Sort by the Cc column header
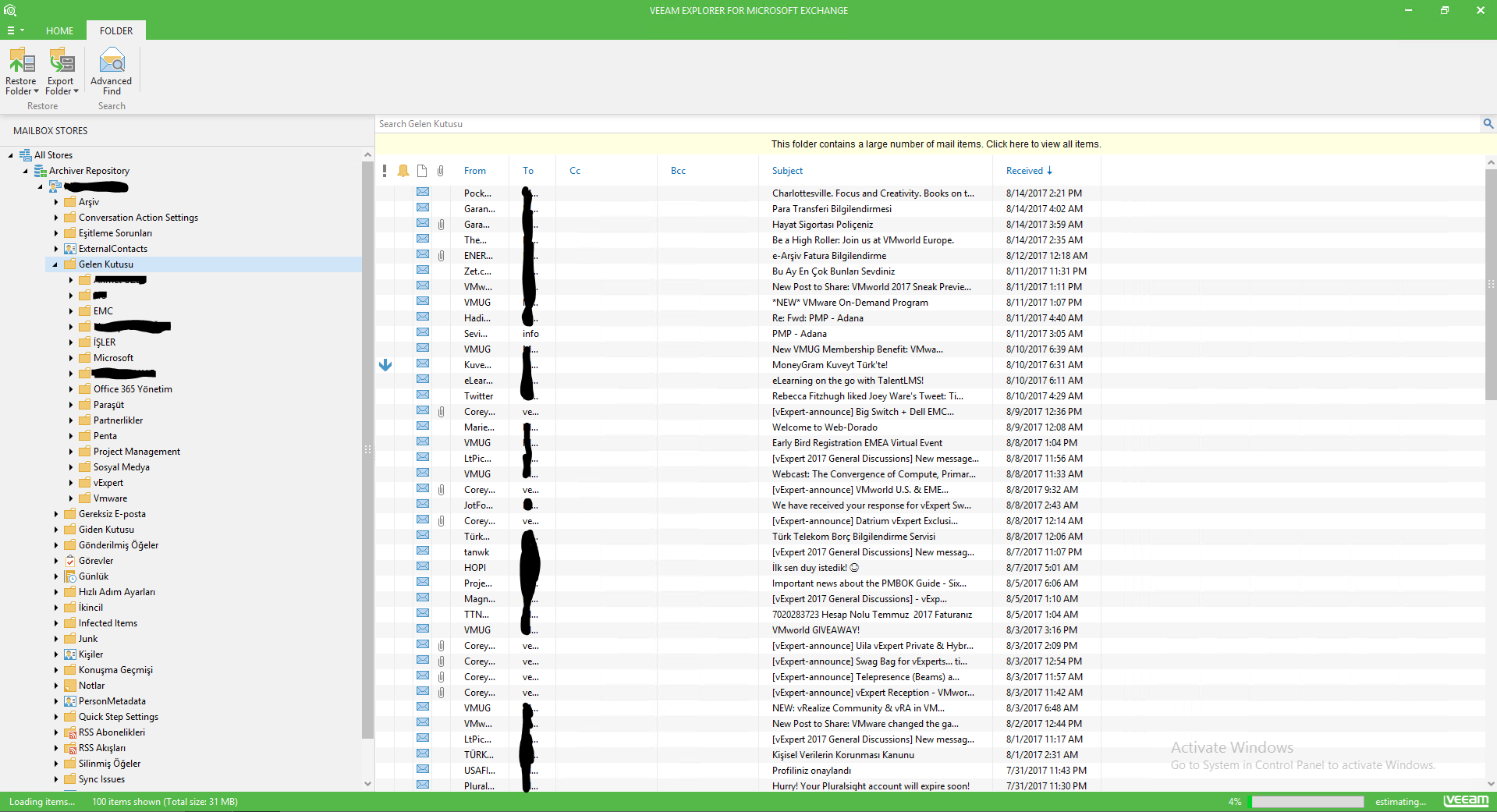1497x812 pixels. (575, 171)
